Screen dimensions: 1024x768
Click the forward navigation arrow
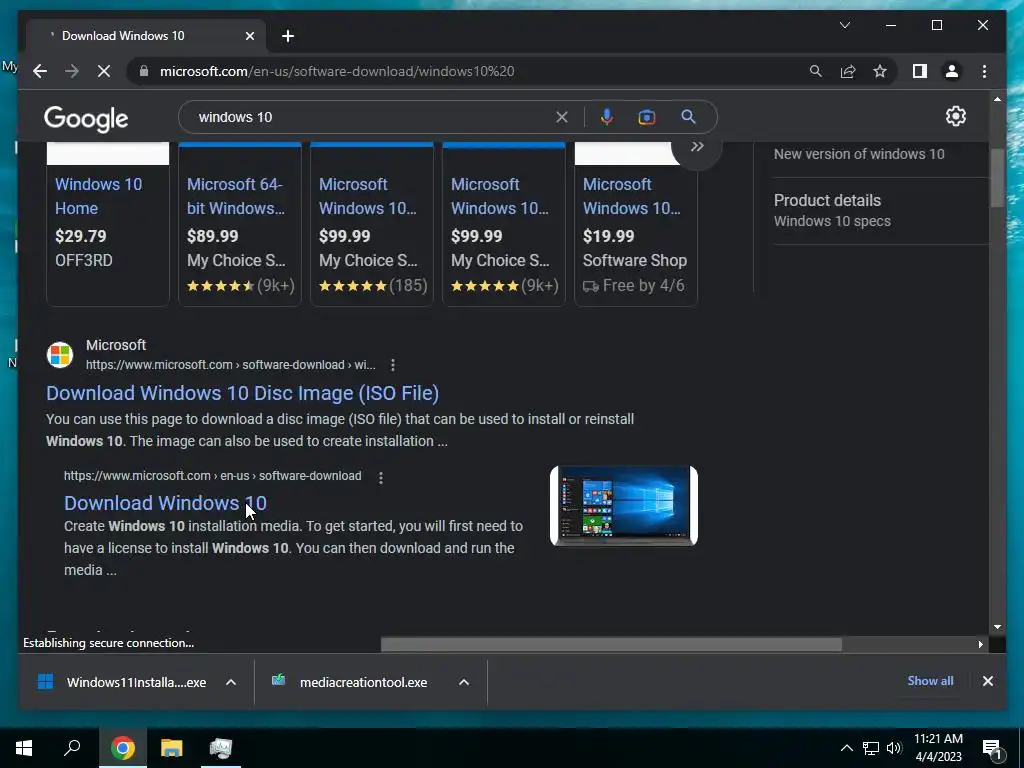point(72,71)
